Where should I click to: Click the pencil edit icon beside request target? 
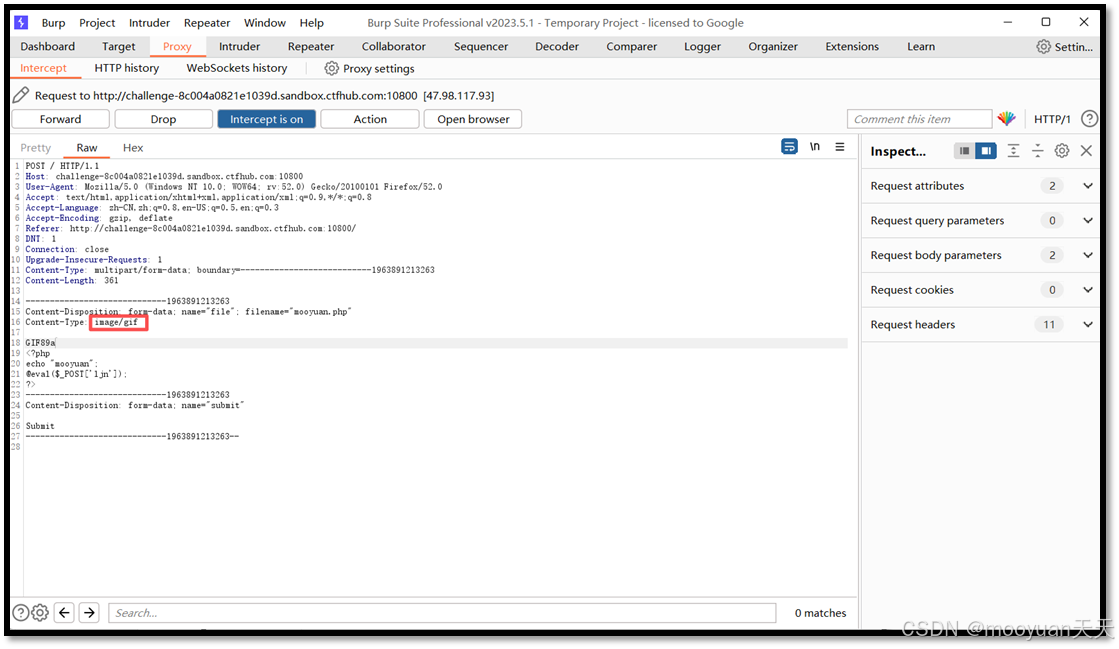tap(21, 95)
